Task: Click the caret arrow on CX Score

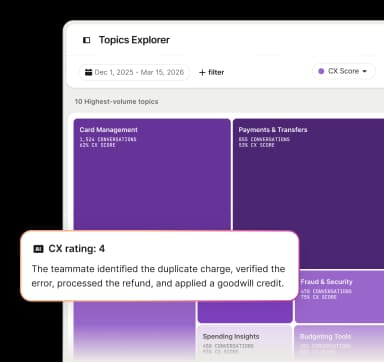Action: (x=364, y=71)
